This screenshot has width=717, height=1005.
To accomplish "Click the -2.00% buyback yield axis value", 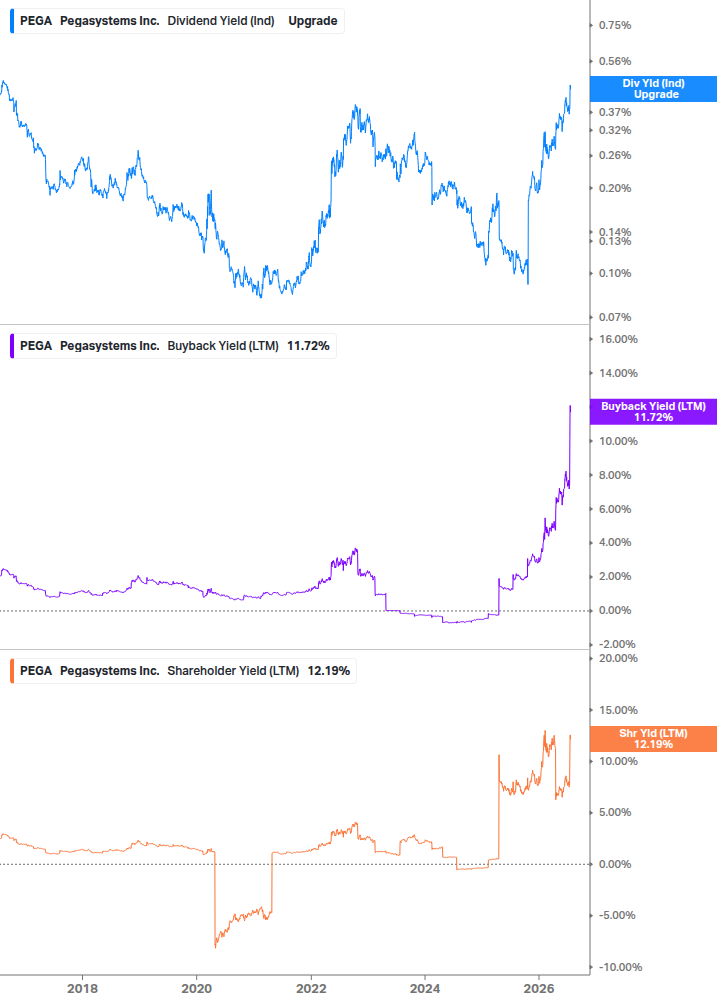I will pyautogui.click(x=616, y=644).
